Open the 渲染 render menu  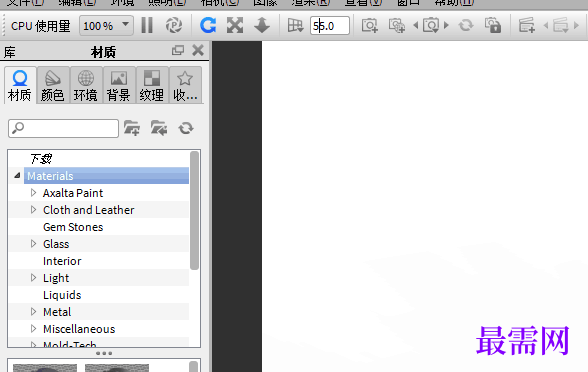coord(311,2)
